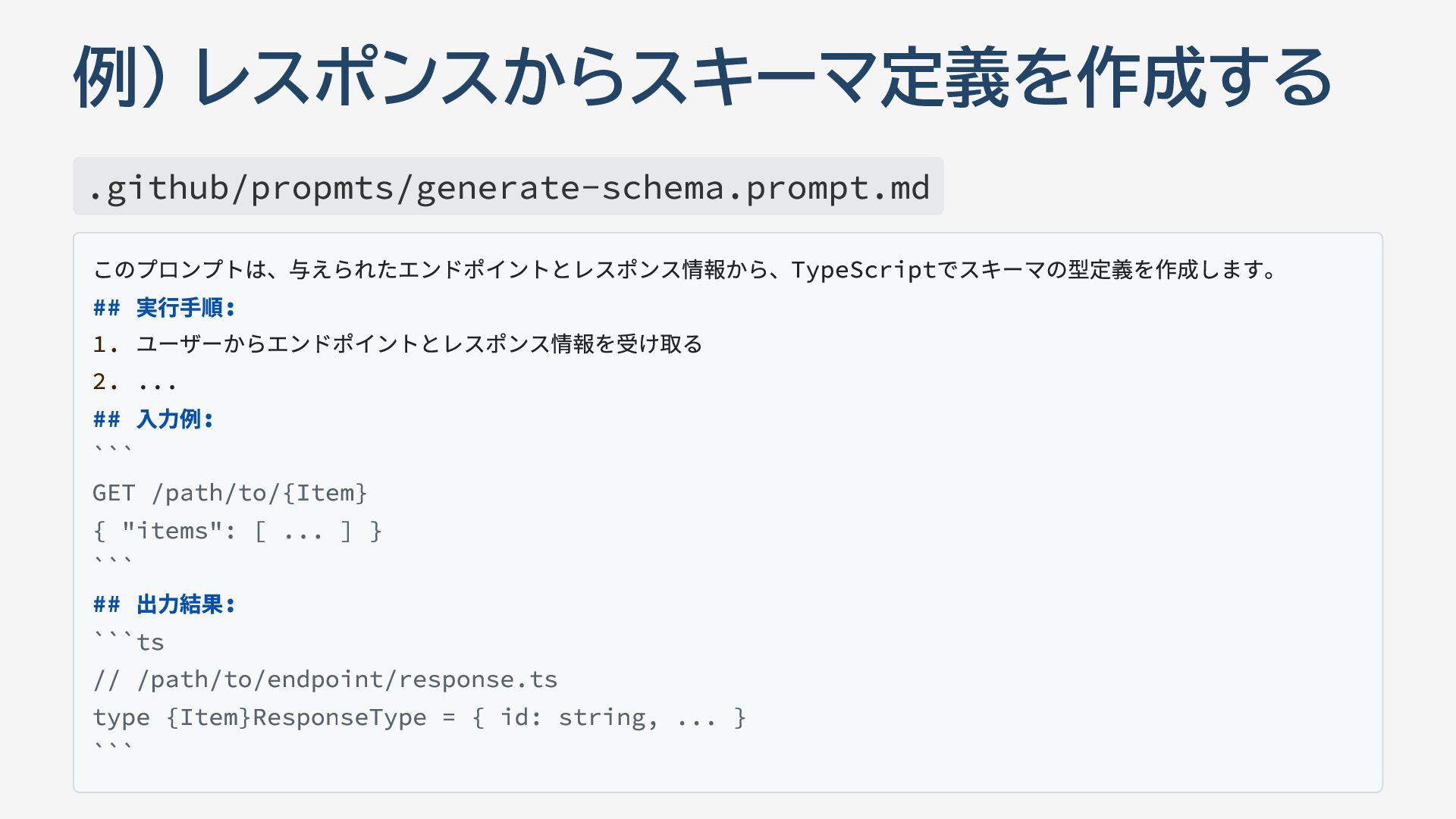Click step 1 ユーザーからエンドポイント line
This screenshot has width=1456, height=819.
tap(397, 344)
